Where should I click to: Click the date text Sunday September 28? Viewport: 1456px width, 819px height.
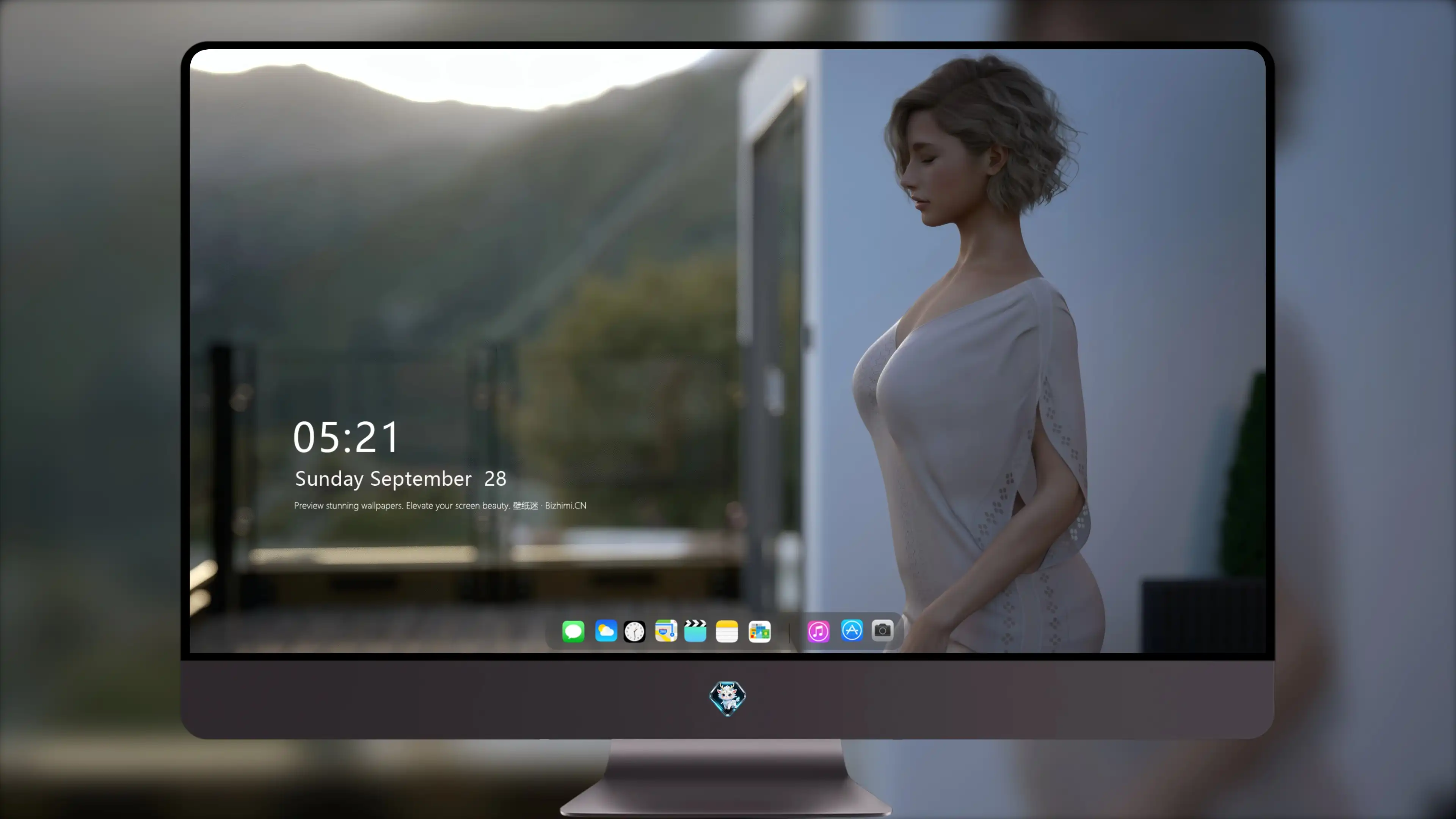tap(401, 479)
